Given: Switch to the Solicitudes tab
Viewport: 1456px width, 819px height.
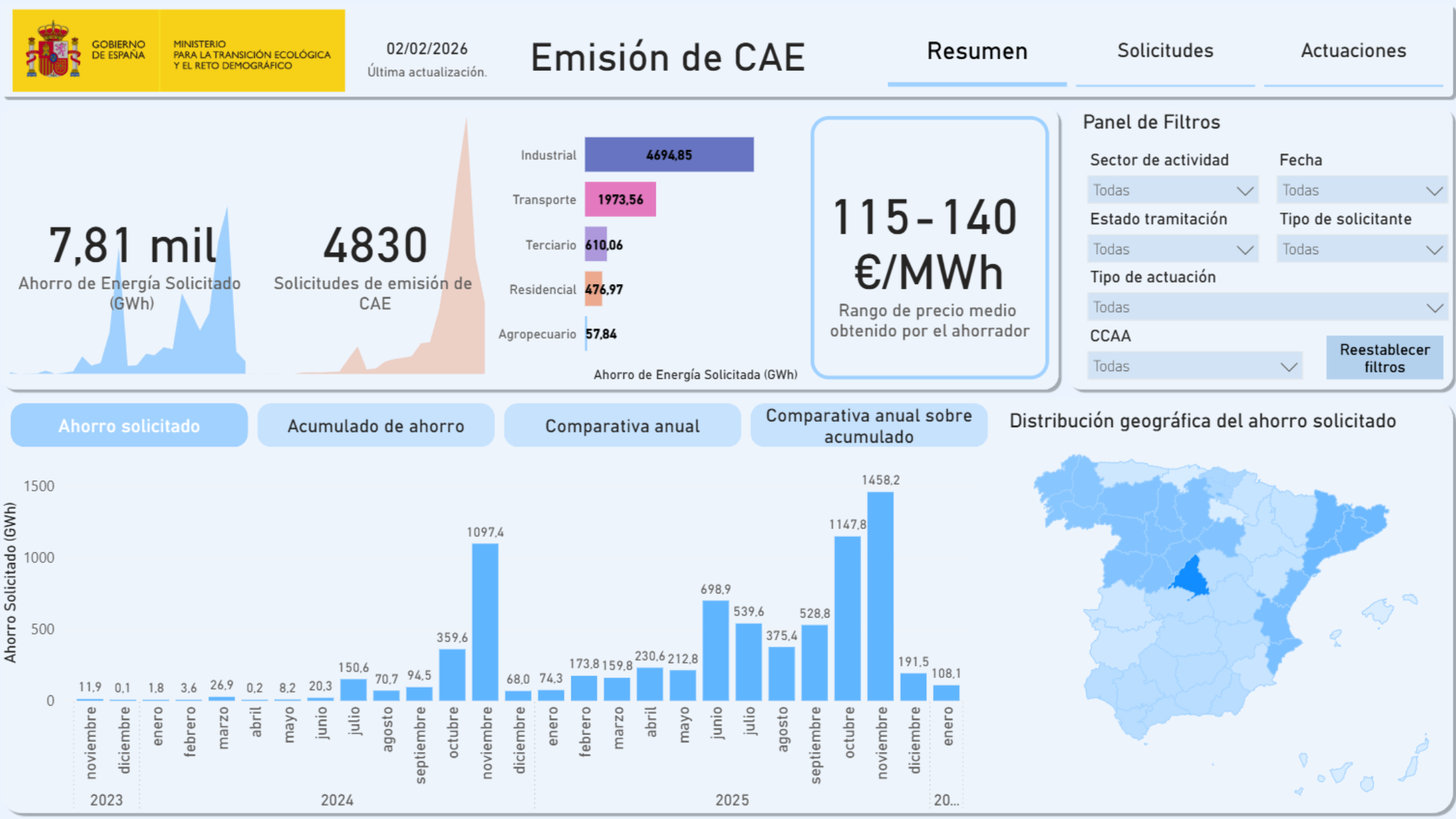Looking at the screenshot, I should 1165,51.
